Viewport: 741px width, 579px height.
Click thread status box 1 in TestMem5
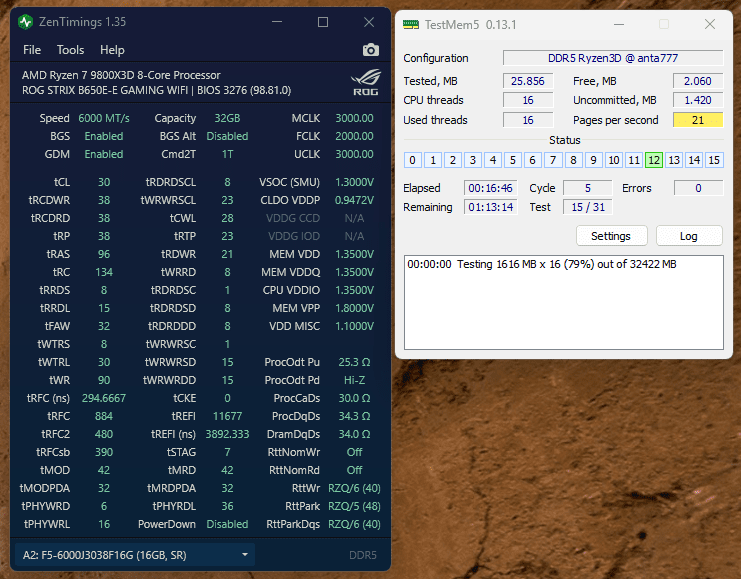[x=433, y=160]
